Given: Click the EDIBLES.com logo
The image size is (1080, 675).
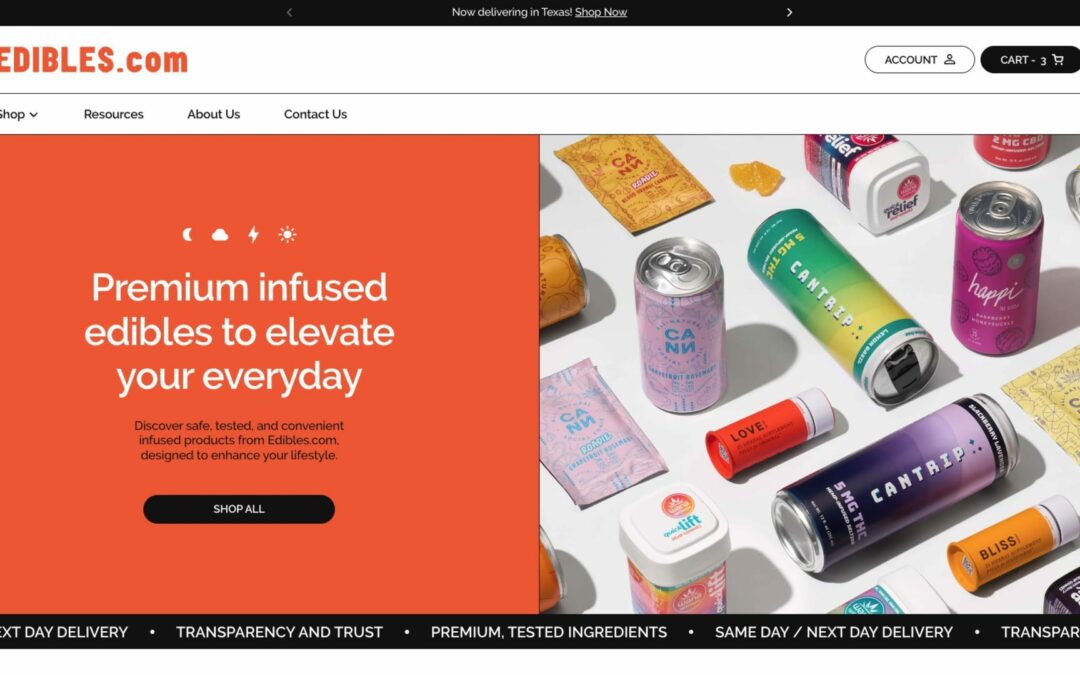Looking at the screenshot, I should (94, 60).
